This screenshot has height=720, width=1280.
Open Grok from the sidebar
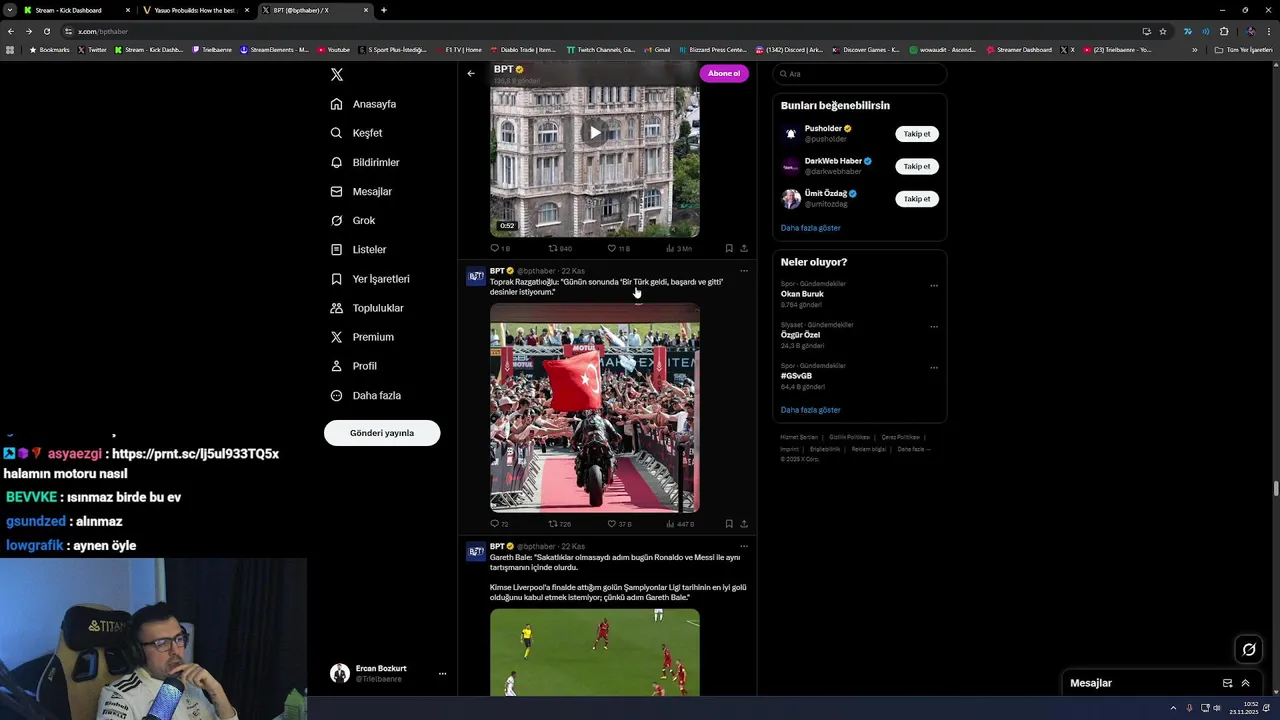pyautogui.click(x=353, y=220)
